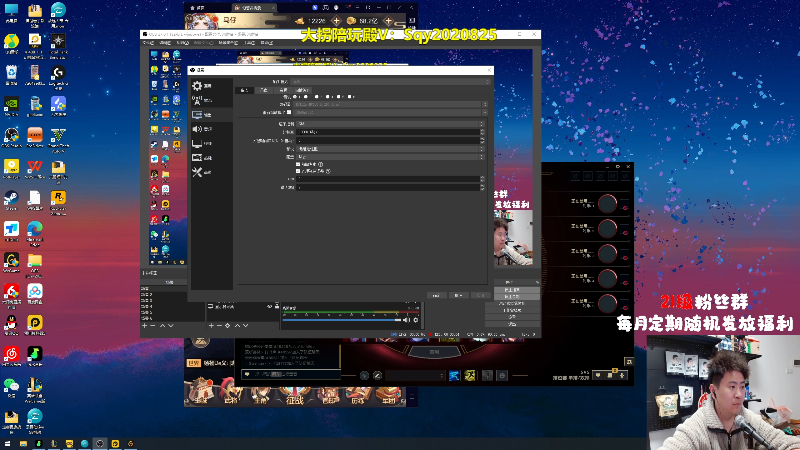Click Apply button in settings dialog
This screenshot has height=450, width=800.
coord(480,295)
